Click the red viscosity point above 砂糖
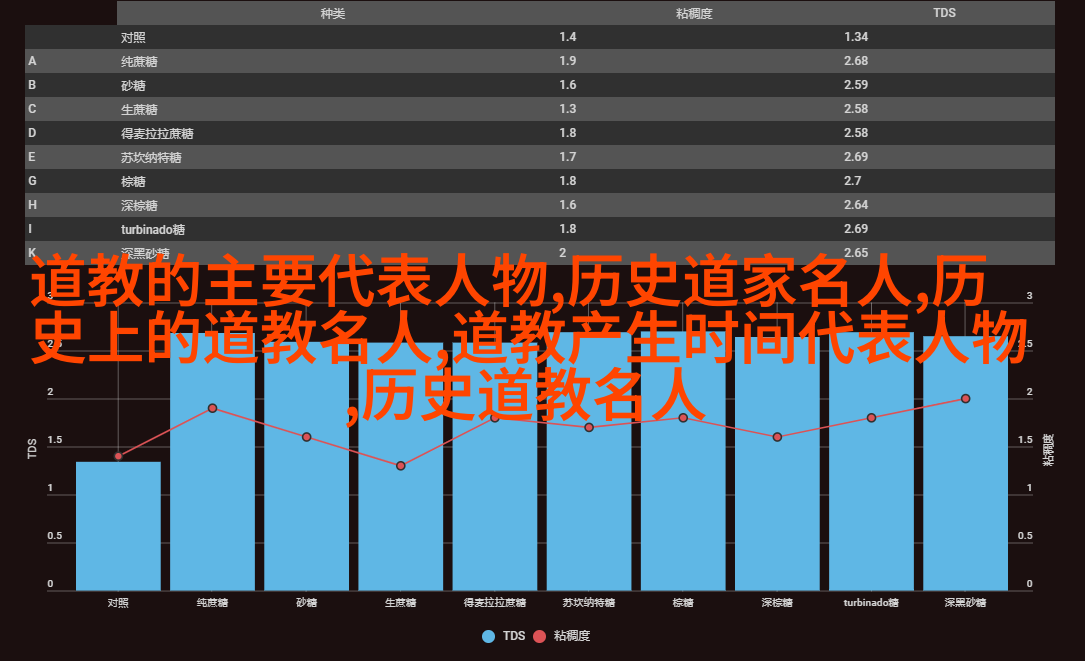1085x661 pixels. (307, 437)
